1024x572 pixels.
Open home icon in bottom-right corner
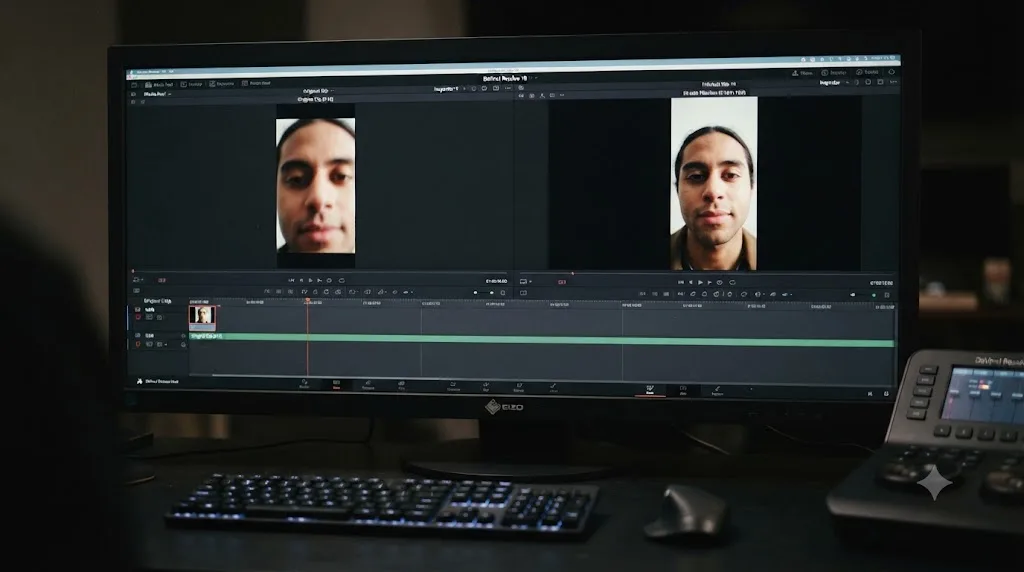click(x=870, y=393)
